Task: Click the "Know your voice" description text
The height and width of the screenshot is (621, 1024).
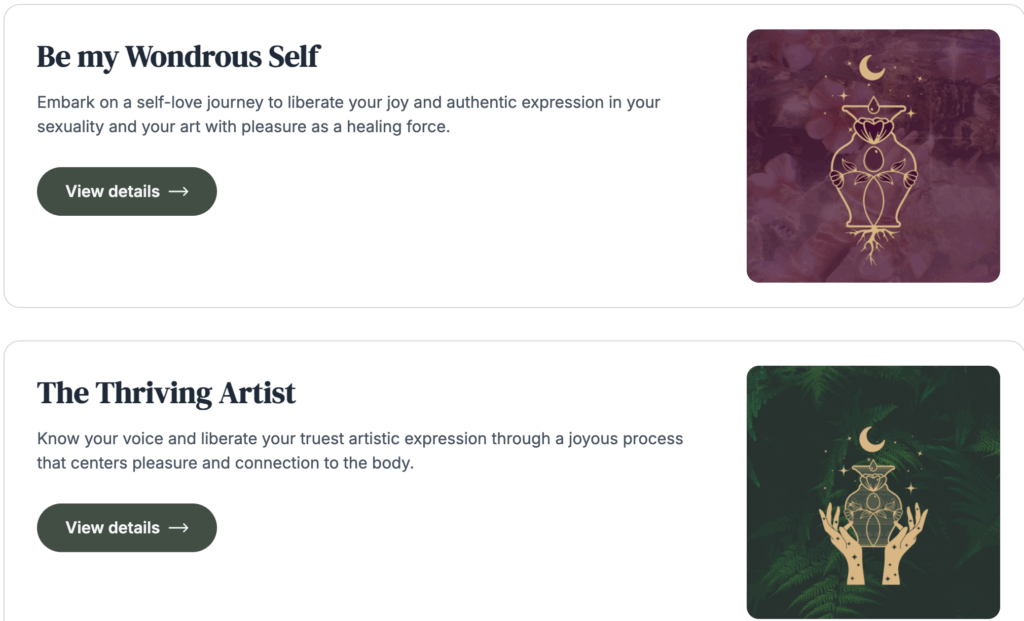Action: tap(360, 451)
